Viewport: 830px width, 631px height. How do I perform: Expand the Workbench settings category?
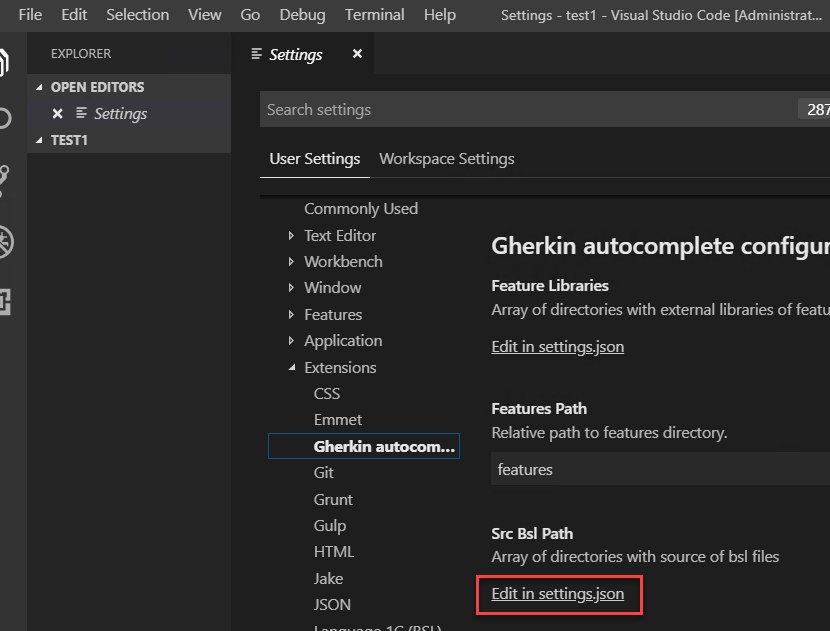click(x=291, y=262)
